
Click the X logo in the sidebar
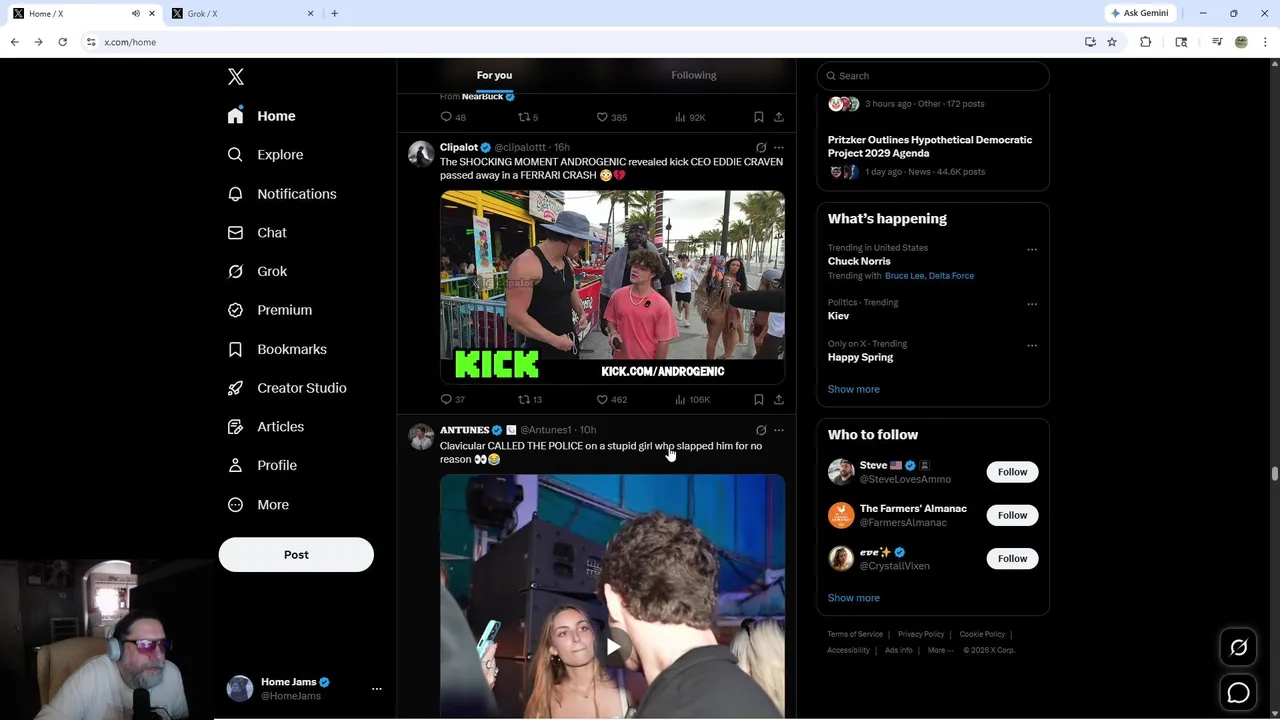(x=236, y=77)
